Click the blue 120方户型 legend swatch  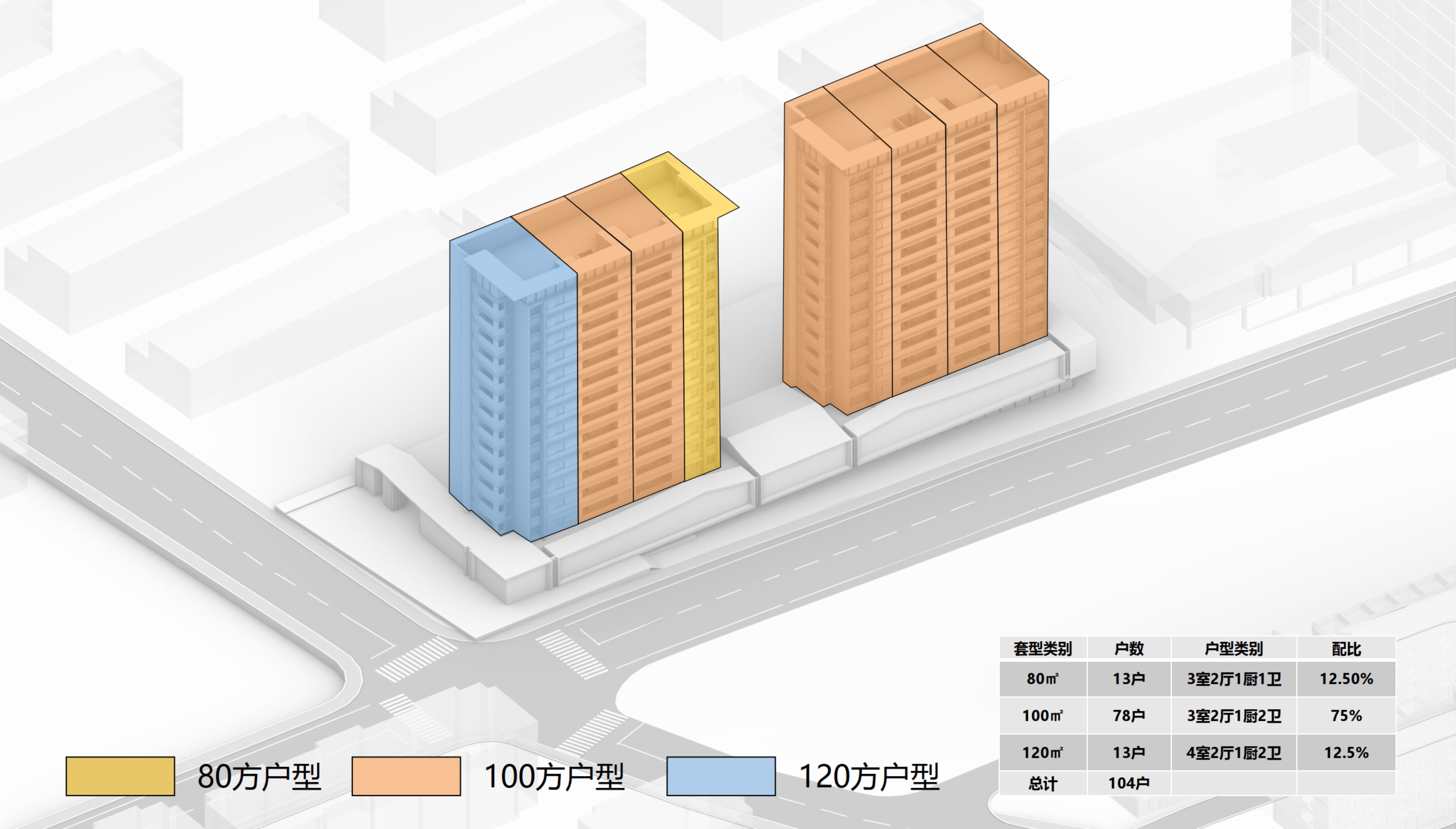pos(721,776)
